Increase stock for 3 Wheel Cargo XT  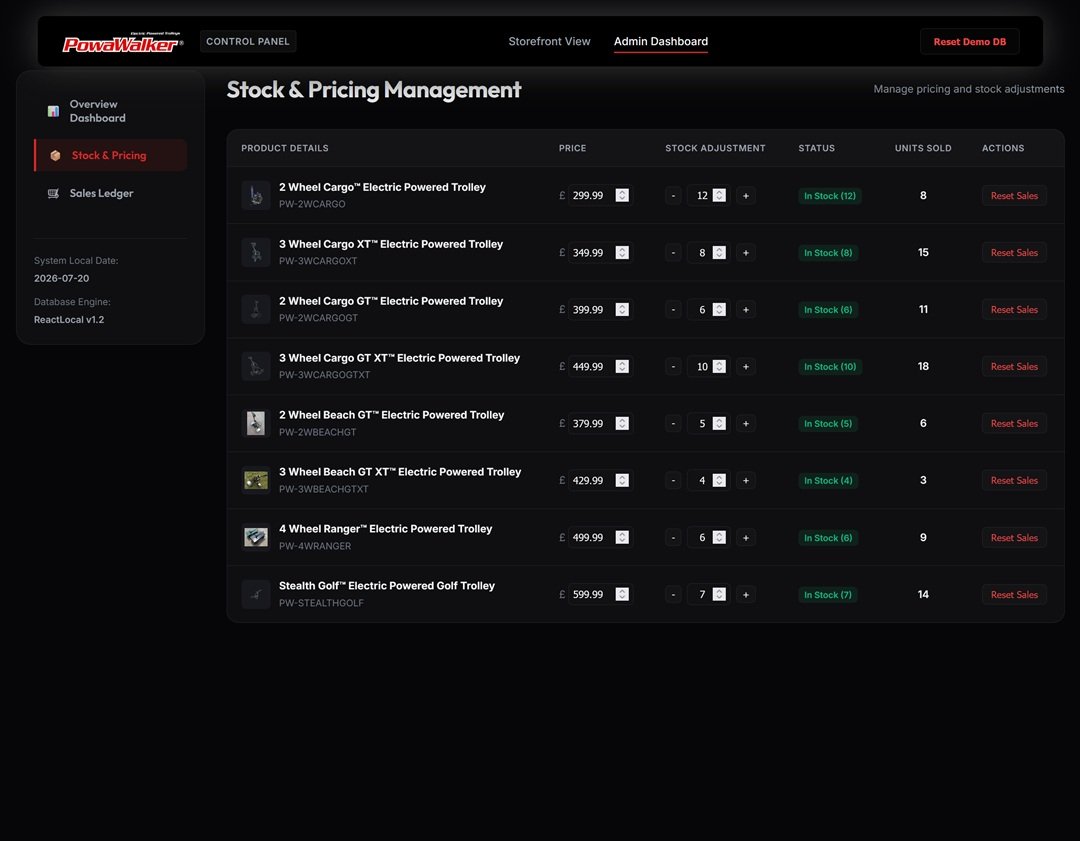(x=745, y=253)
